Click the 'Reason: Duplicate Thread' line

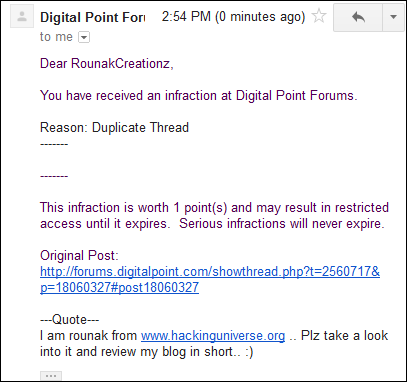pos(114,127)
